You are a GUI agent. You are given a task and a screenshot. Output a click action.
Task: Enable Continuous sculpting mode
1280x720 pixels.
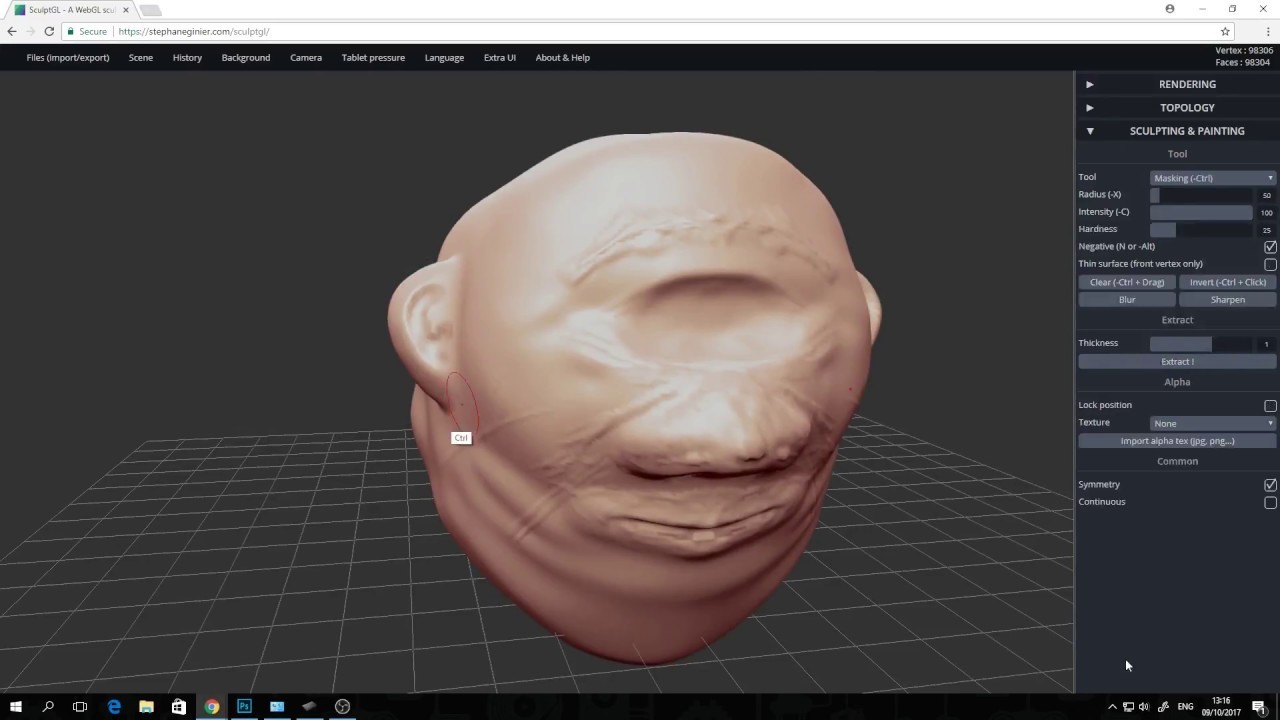pyautogui.click(x=1270, y=501)
